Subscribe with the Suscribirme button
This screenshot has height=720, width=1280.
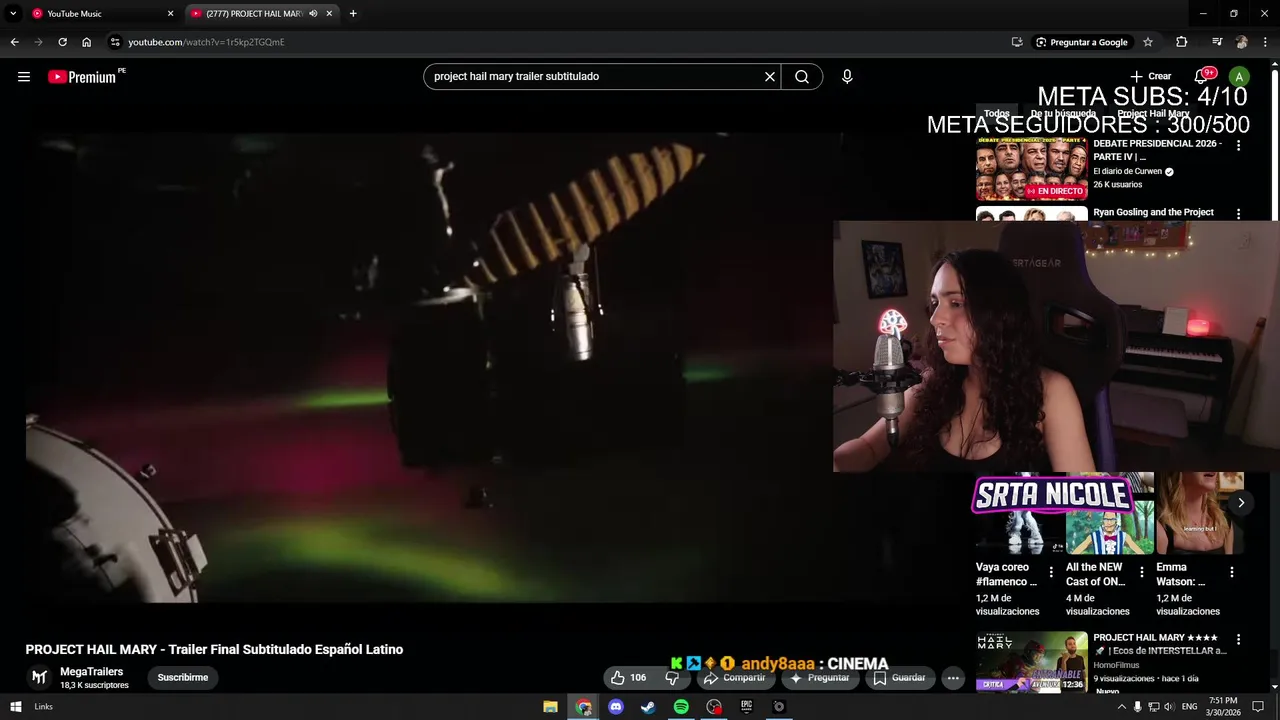coord(183,677)
